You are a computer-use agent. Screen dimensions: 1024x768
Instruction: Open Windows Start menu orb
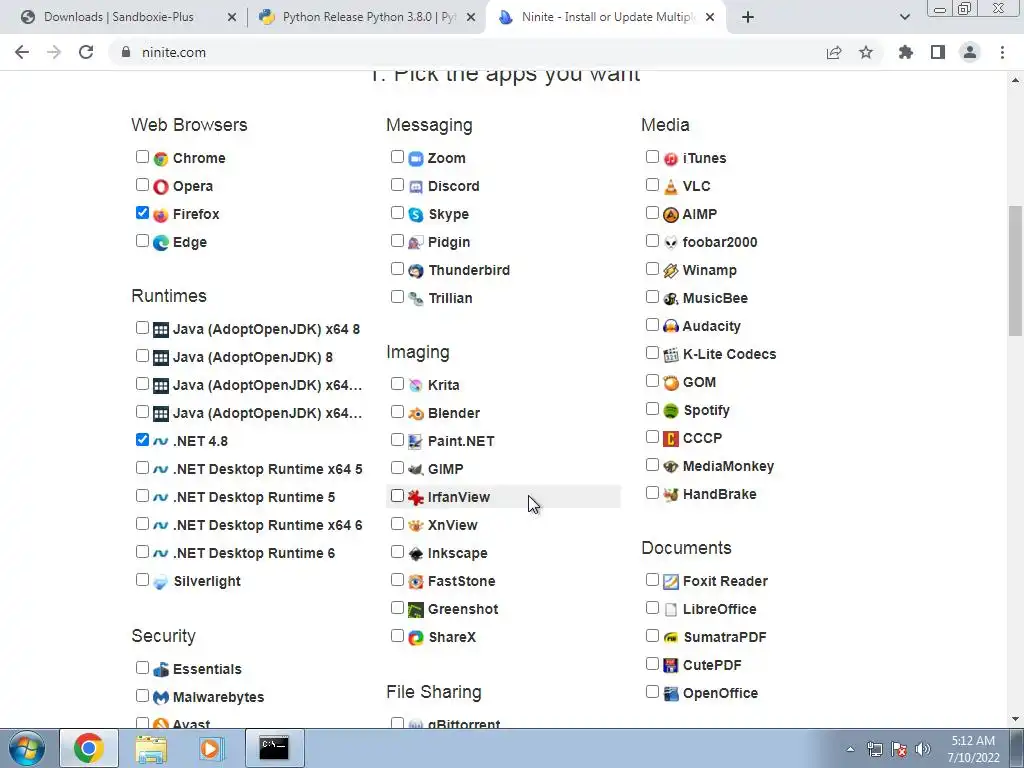(x=27, y=748)
